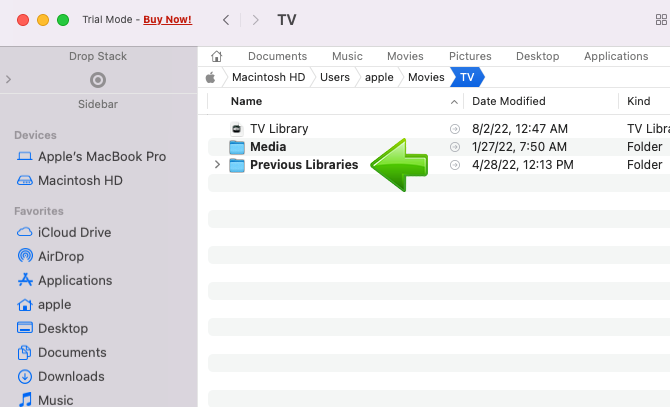Sort by the Name column header

(247, 101)
